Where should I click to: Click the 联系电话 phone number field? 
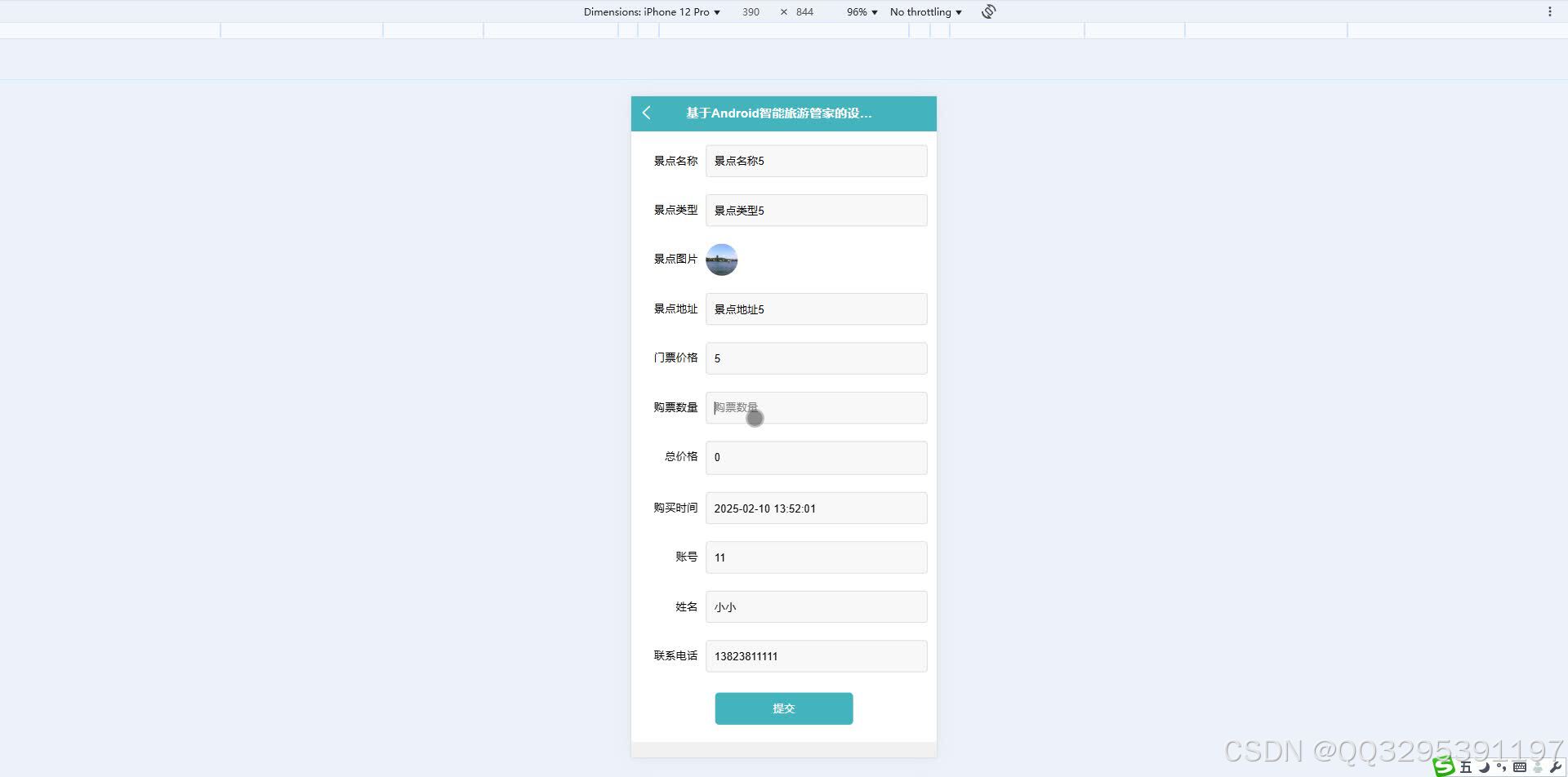click(816, 655)
